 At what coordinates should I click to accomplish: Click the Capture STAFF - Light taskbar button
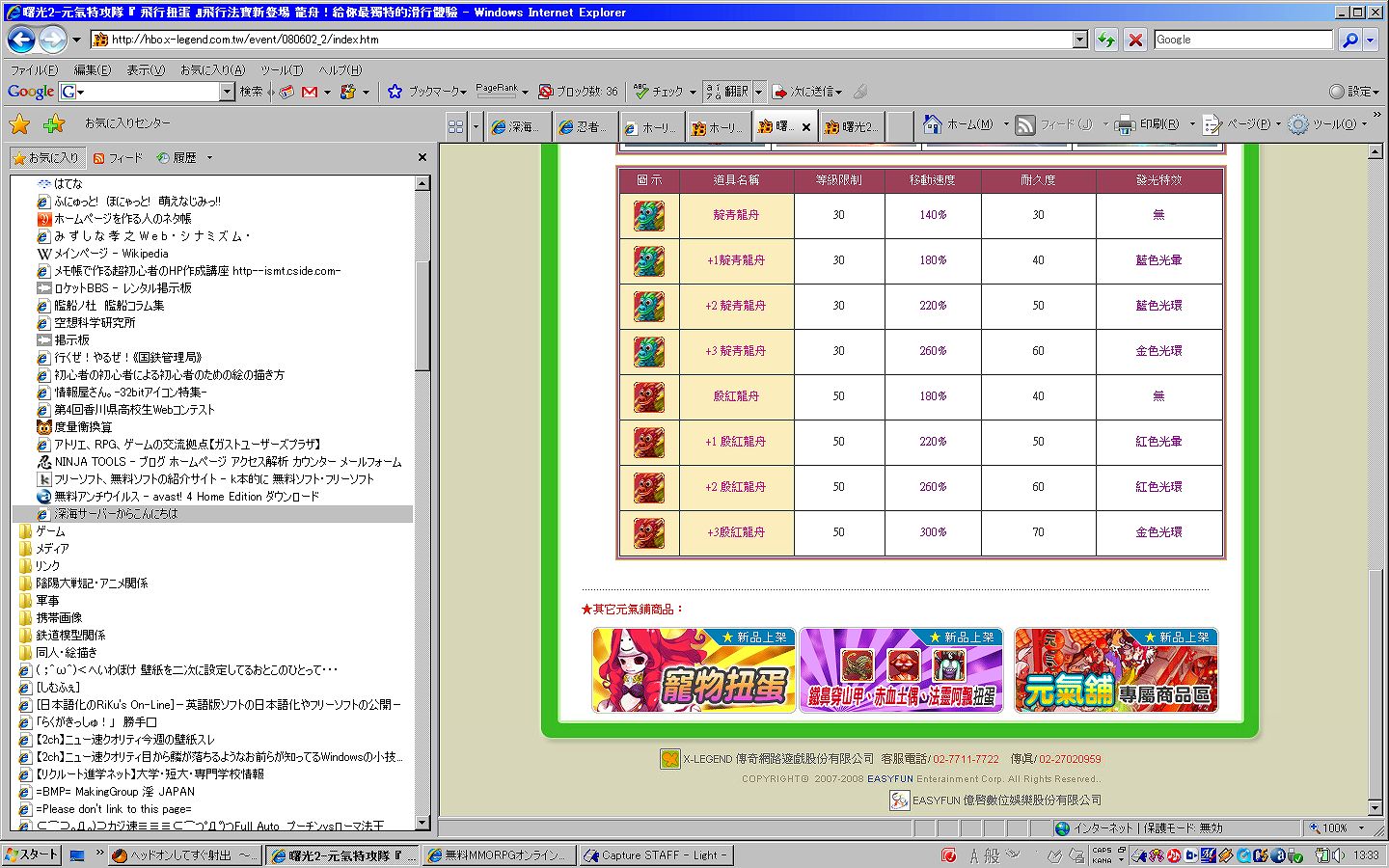coord(656,855)
